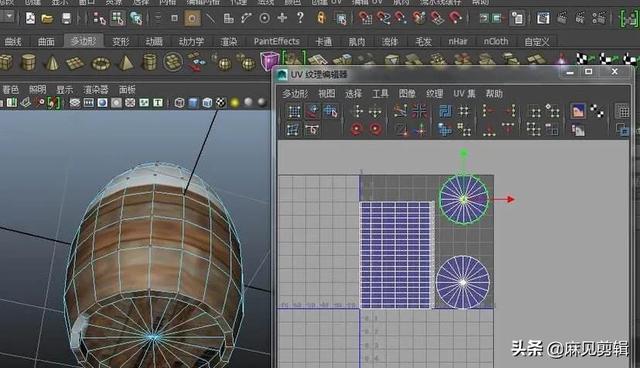
Task: Toggle display image in UV editor
Action: pyautogui.click(x=578, y=111)
